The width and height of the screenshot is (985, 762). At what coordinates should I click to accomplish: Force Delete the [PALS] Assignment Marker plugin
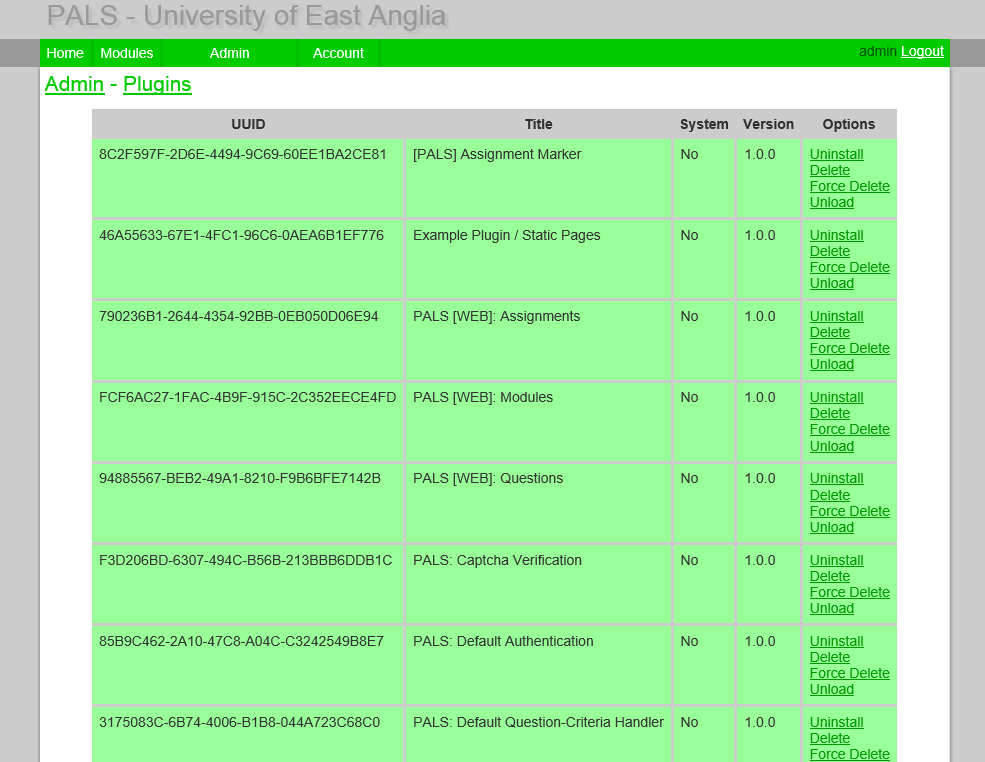[849, 186]
